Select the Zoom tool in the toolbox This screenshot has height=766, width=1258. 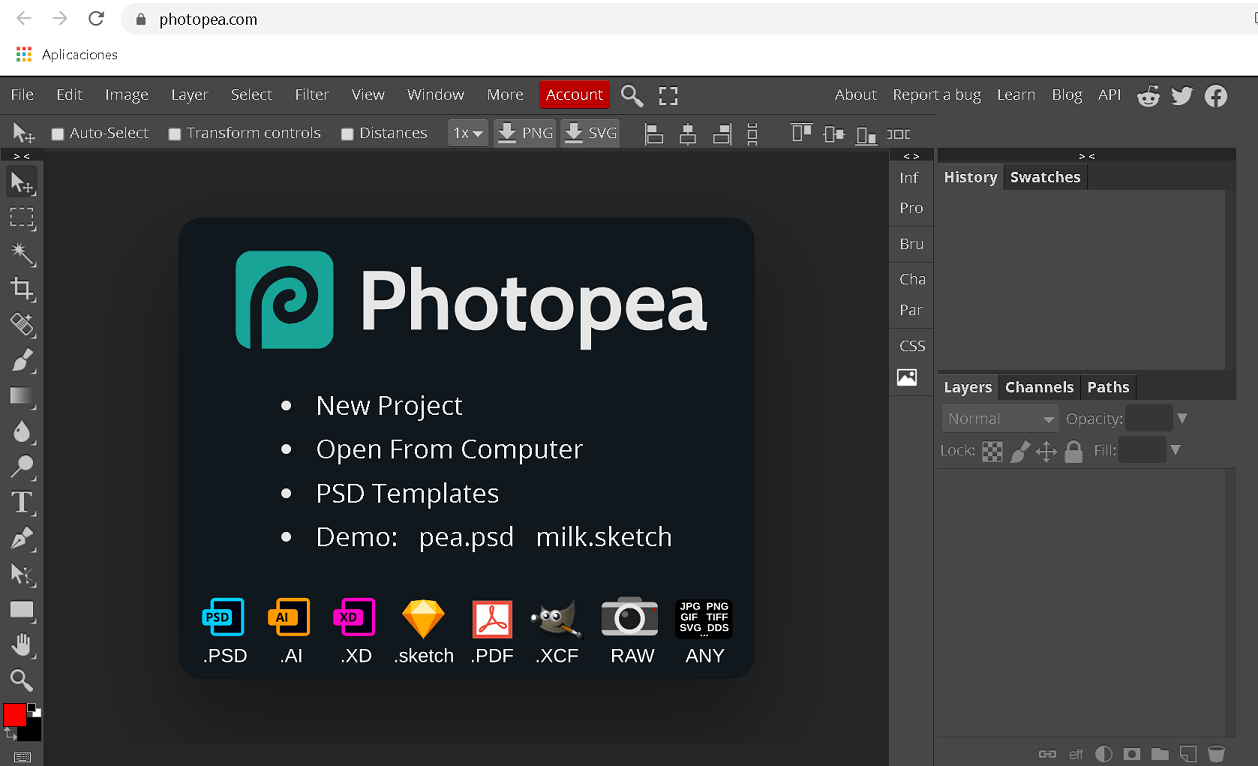pos(22,681)
